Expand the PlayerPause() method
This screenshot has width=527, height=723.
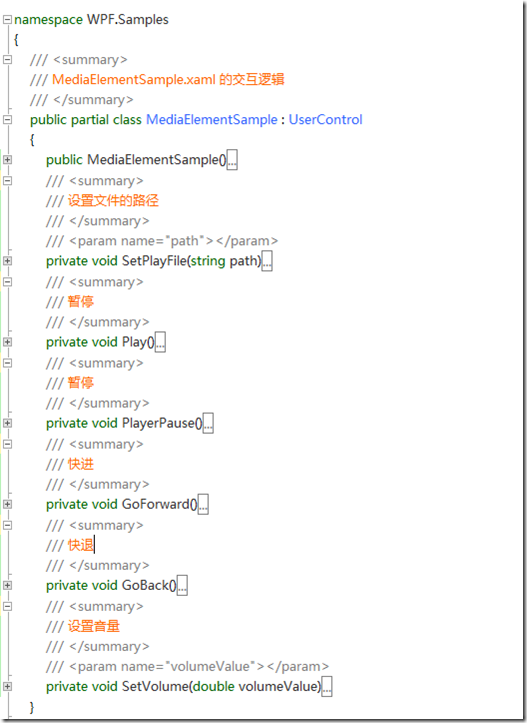point(7,423)
